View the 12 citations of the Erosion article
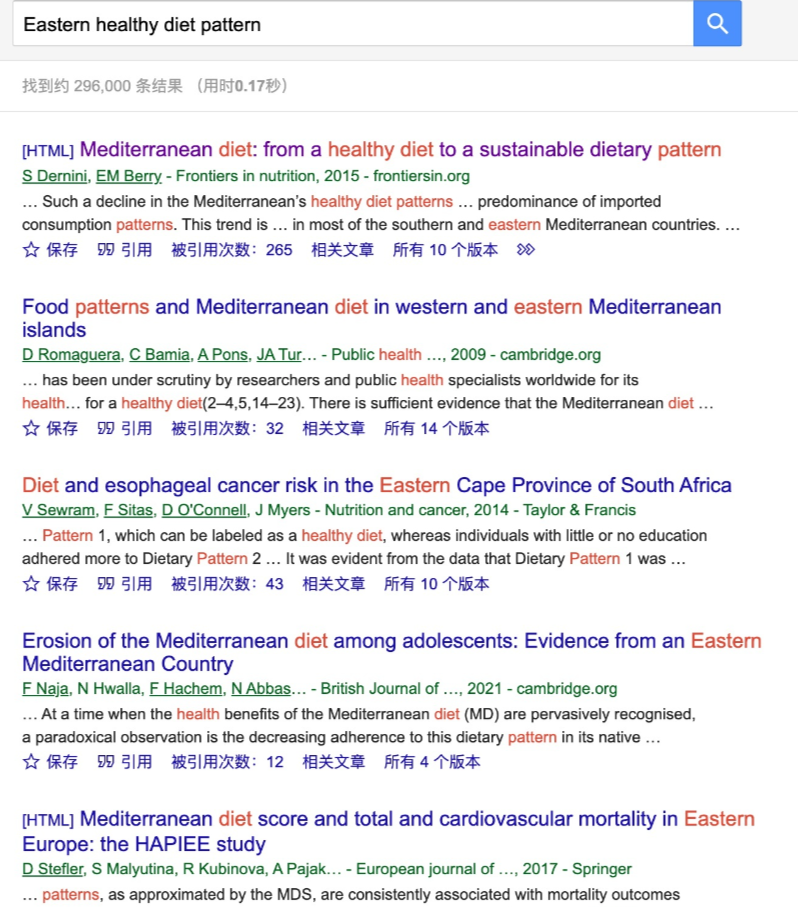798x907 pixels. (x=227, y=762)
